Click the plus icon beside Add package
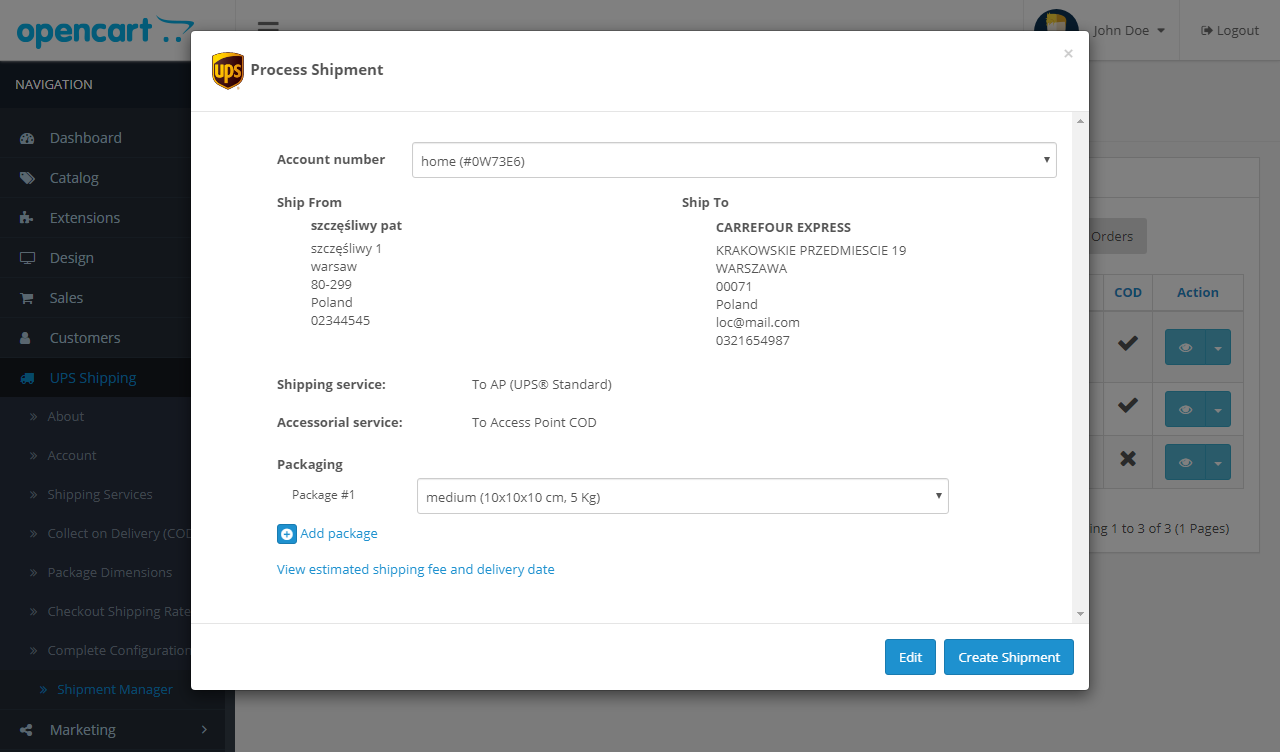Viewport: 1280px width, 752px height. tap(287, 534)
